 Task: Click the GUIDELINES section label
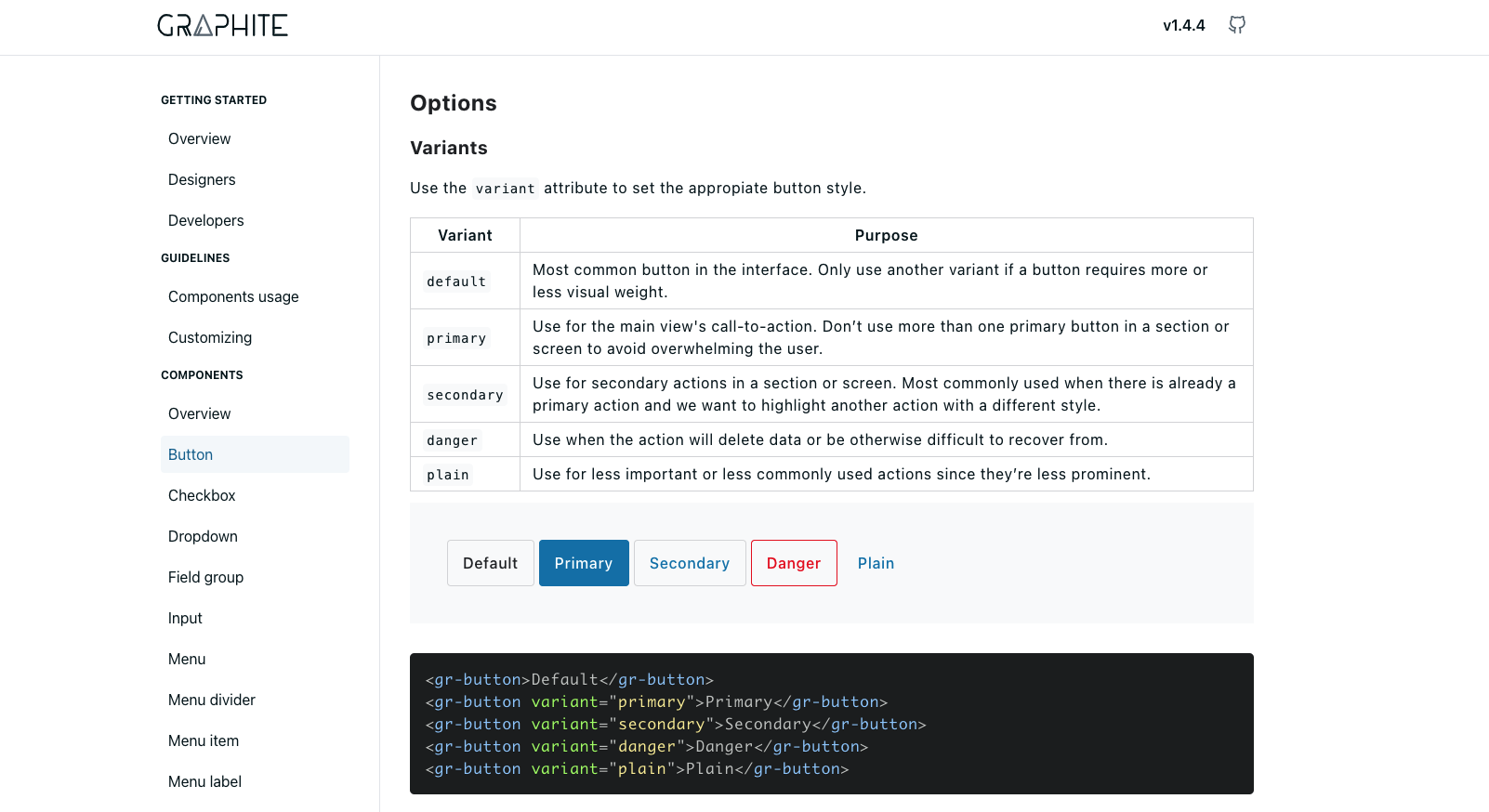pyautogui.click(x=195, y=258)
